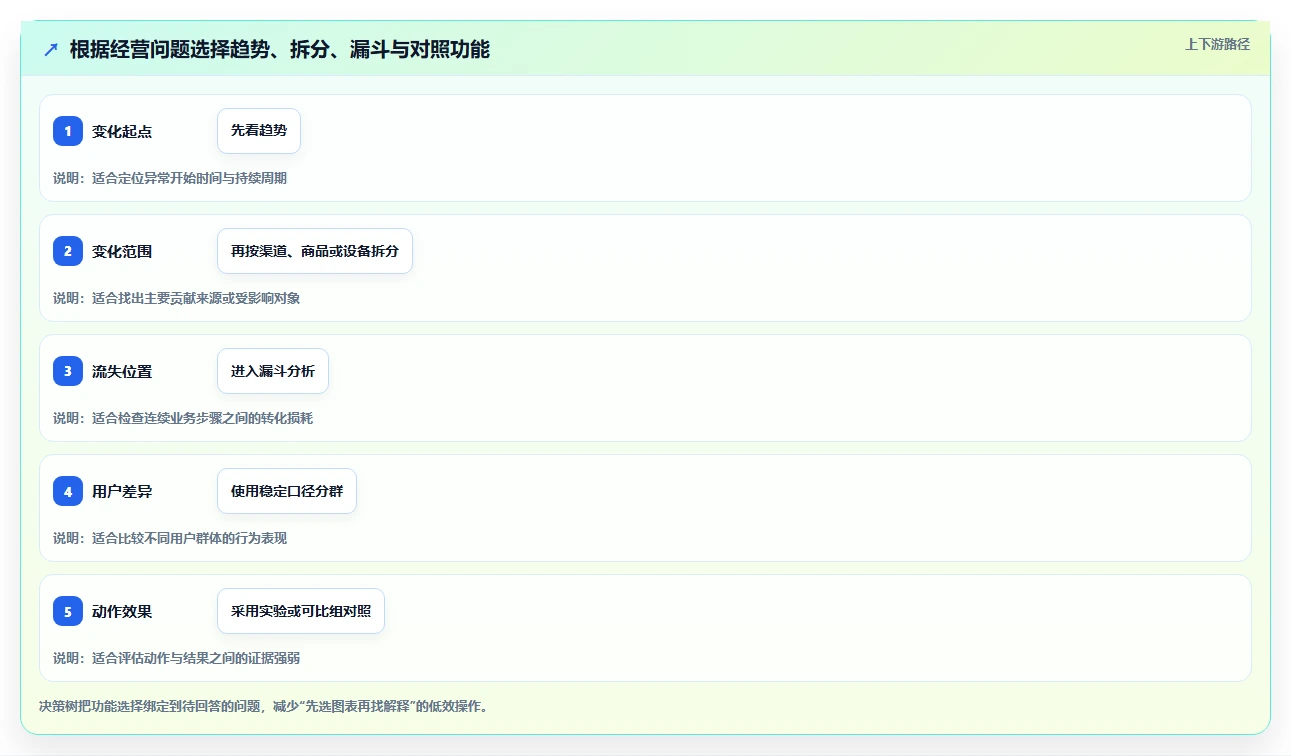Click note 适合评估动作与结果之间的证据强弱

196,658
